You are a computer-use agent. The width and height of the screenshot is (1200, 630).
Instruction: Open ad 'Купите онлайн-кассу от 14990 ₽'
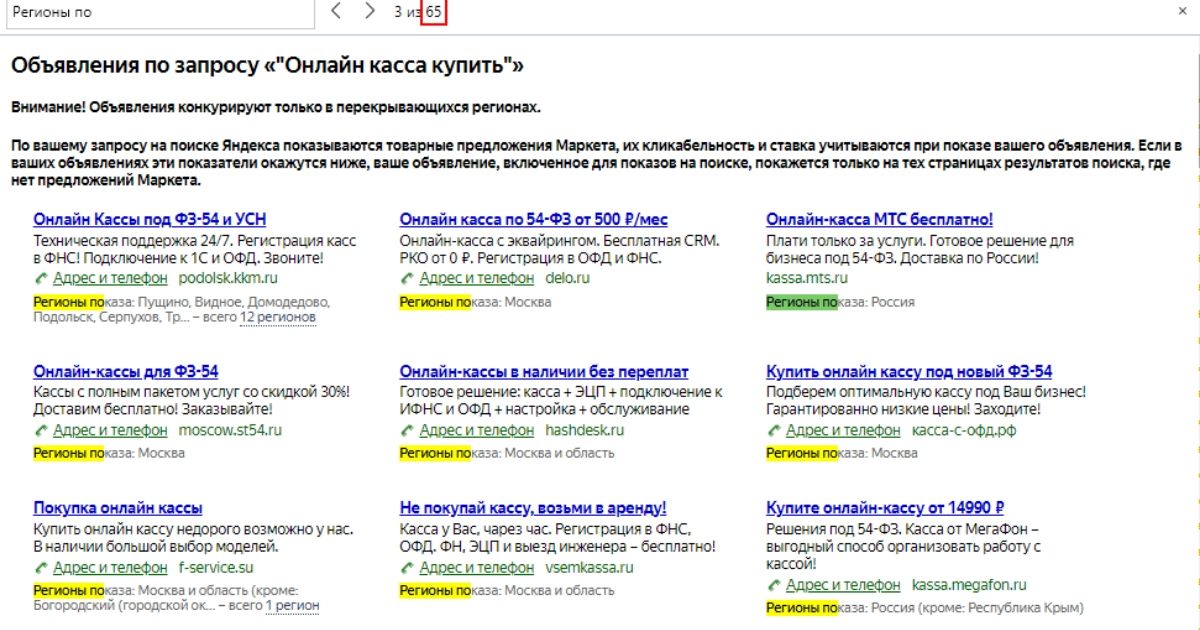(885, 508)
